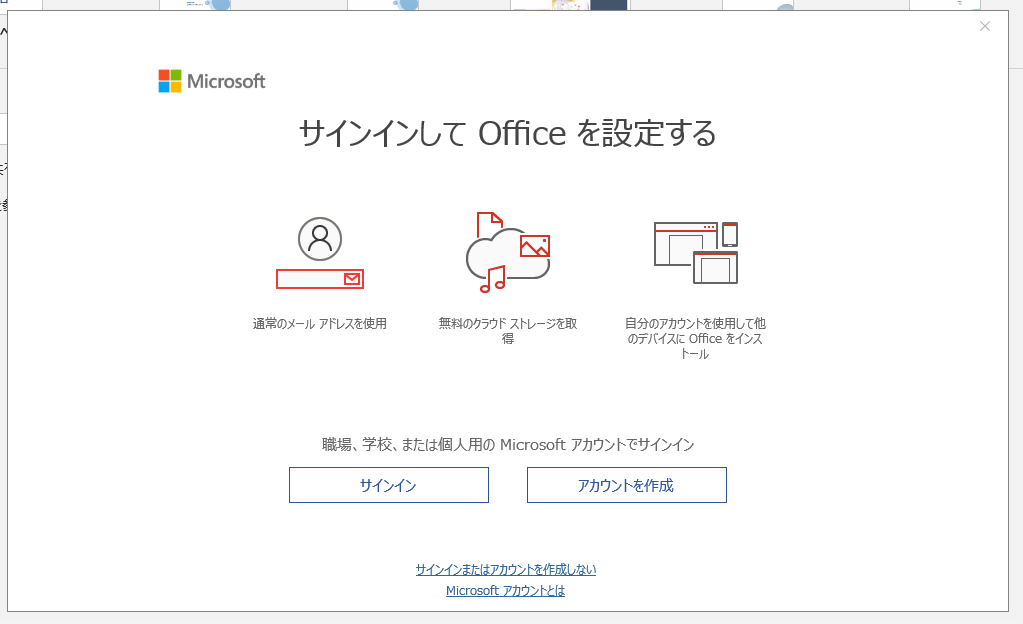This screenshot has width=1023, height=624.
Task: Click the アカウントを作成 button
Action: tap(626, 485)
